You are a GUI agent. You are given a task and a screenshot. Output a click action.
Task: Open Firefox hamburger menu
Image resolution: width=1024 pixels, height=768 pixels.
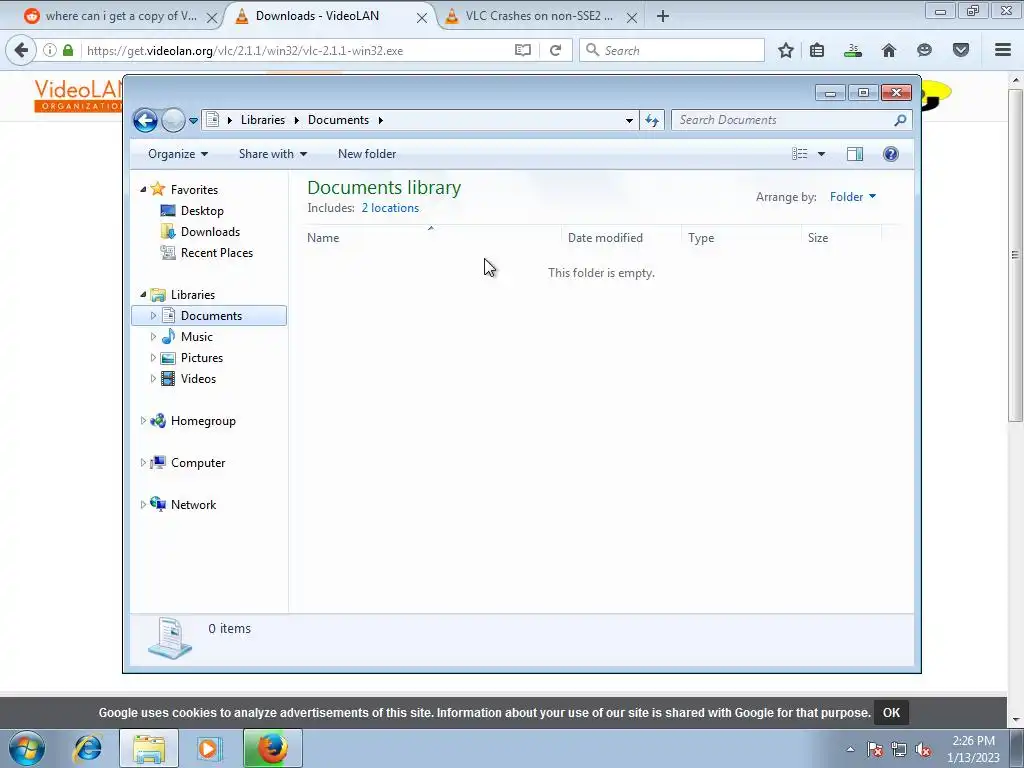point(1003,50)
